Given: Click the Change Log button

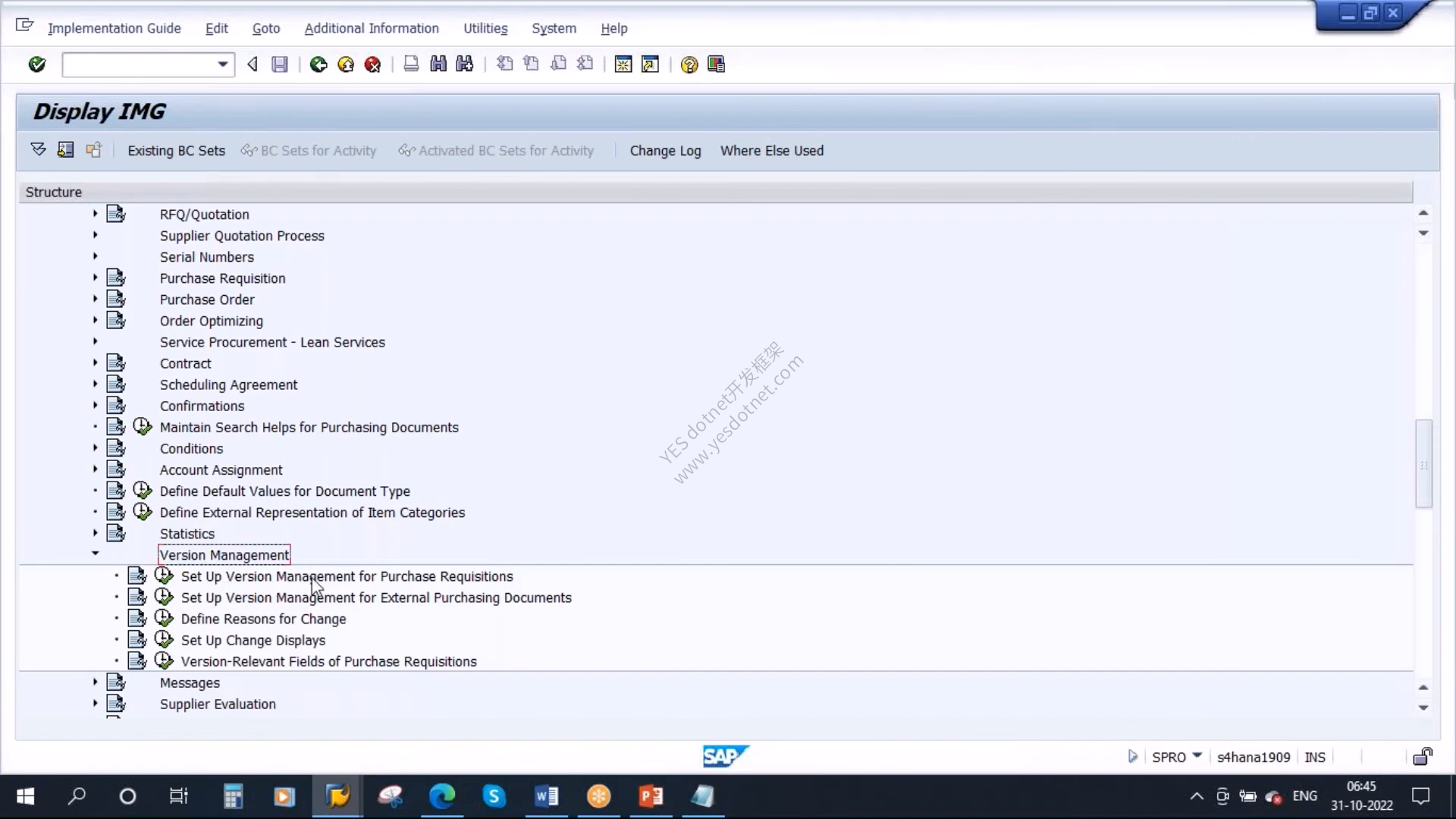Looking at the screenshot, I should [665, 151].
